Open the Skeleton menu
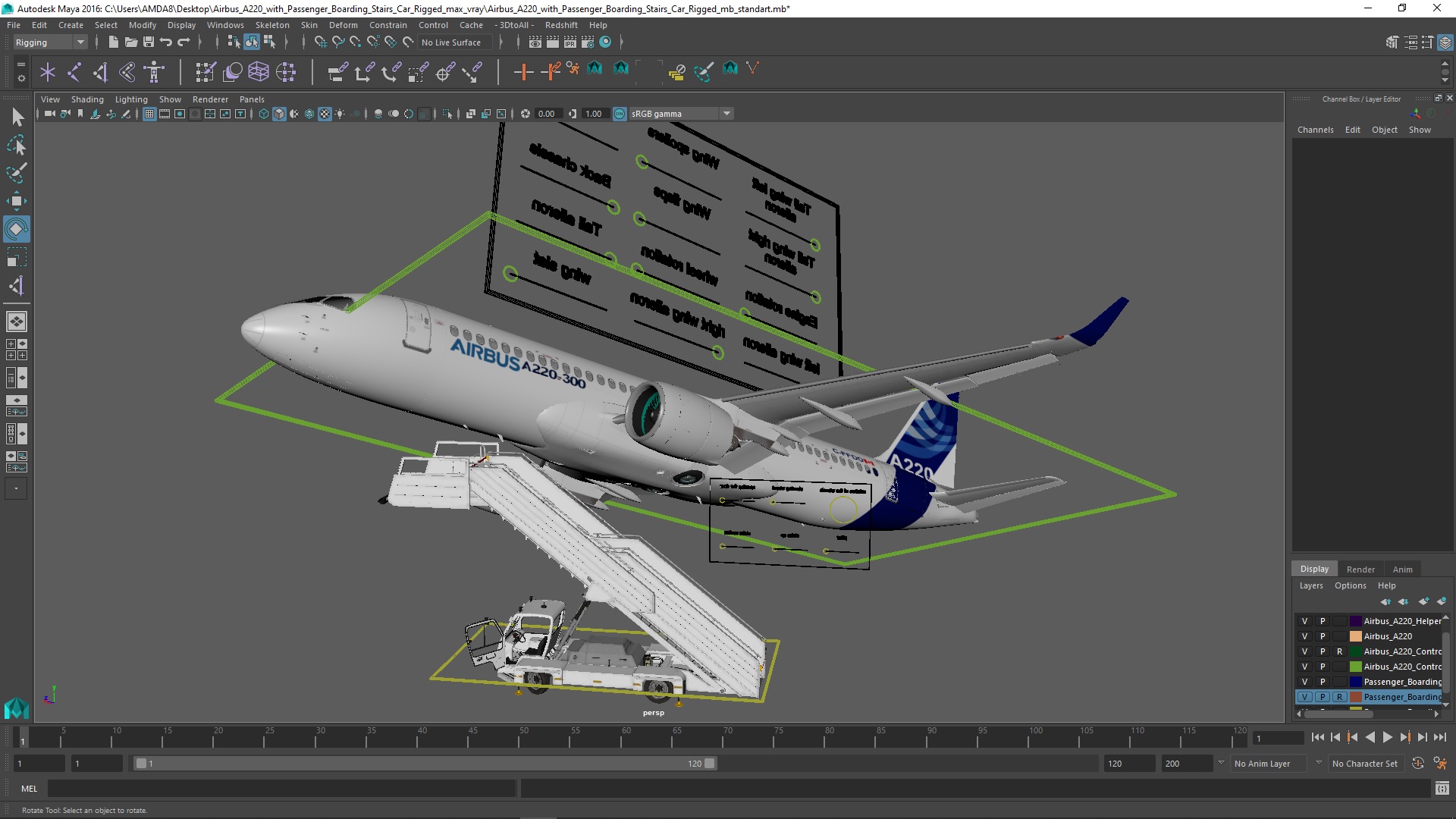Image resolution: width=1456 pixels, height=819 pixels. (271, 25)
